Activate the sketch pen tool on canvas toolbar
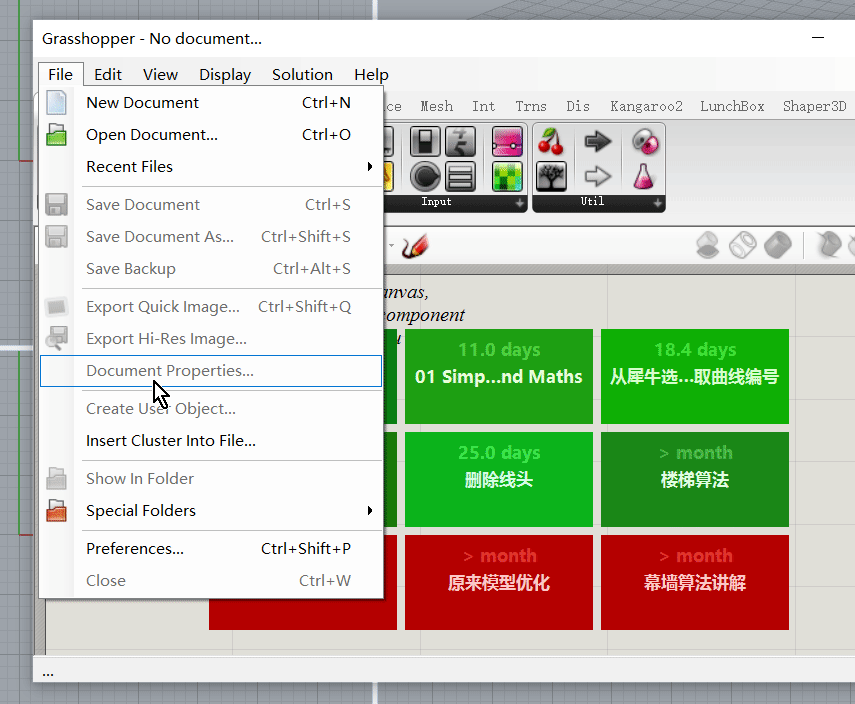The image size is (855, 704). coord(414,246)
